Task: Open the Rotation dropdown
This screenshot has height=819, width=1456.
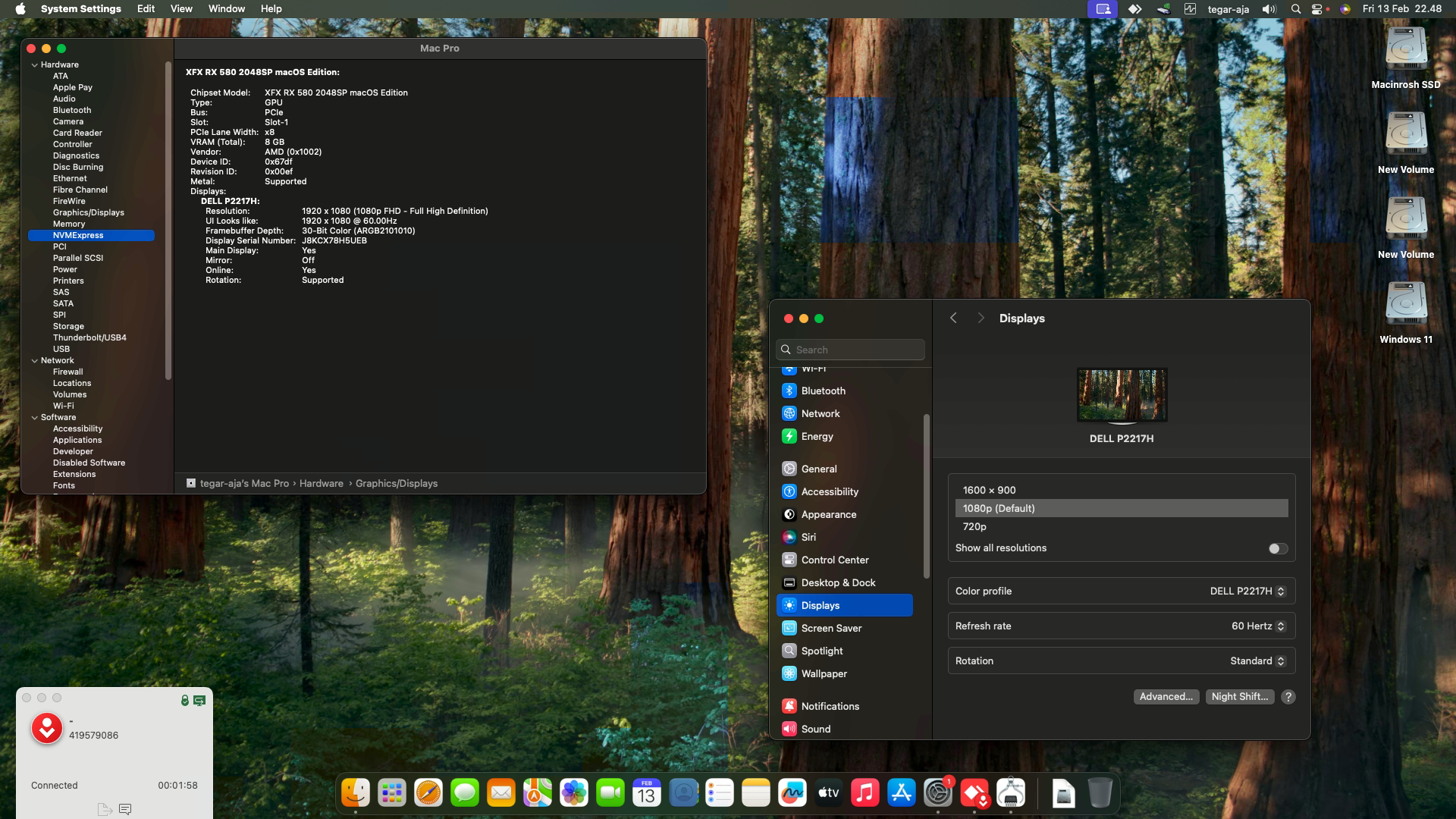Action: pyautogui.click(x=1257, y=661)
